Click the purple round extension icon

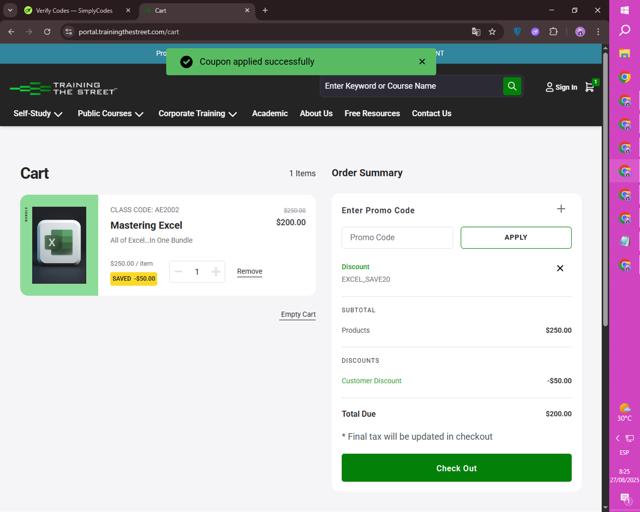tap(535, 32)
